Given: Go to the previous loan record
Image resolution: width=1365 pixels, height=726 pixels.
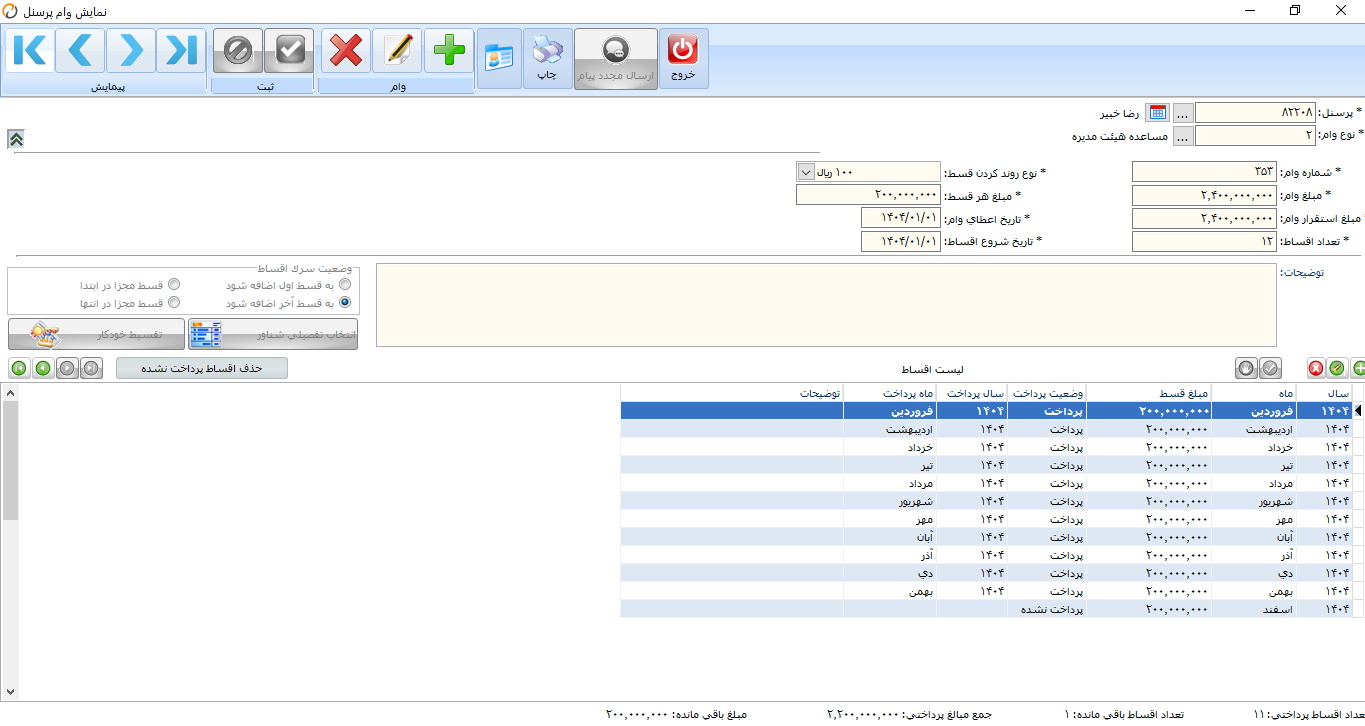Looking at the screenshot, I should coord(81,50).
